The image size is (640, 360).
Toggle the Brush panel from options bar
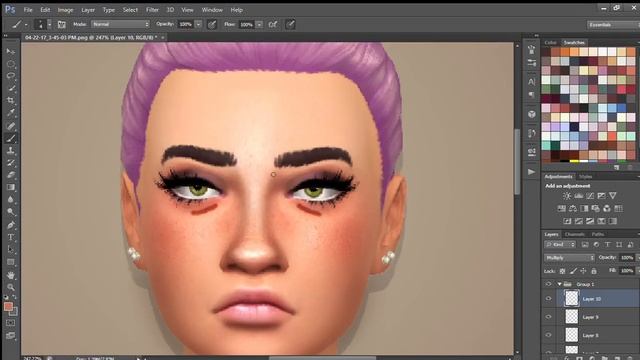[x=62, y=24]
